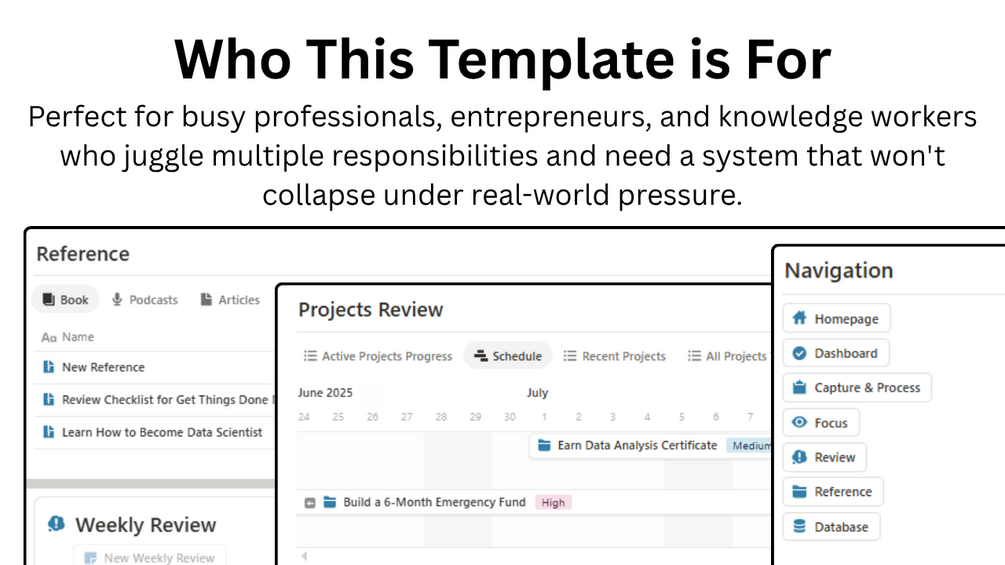
Task: Click the folder icon beside Reference button
Action: pos(799,491)
